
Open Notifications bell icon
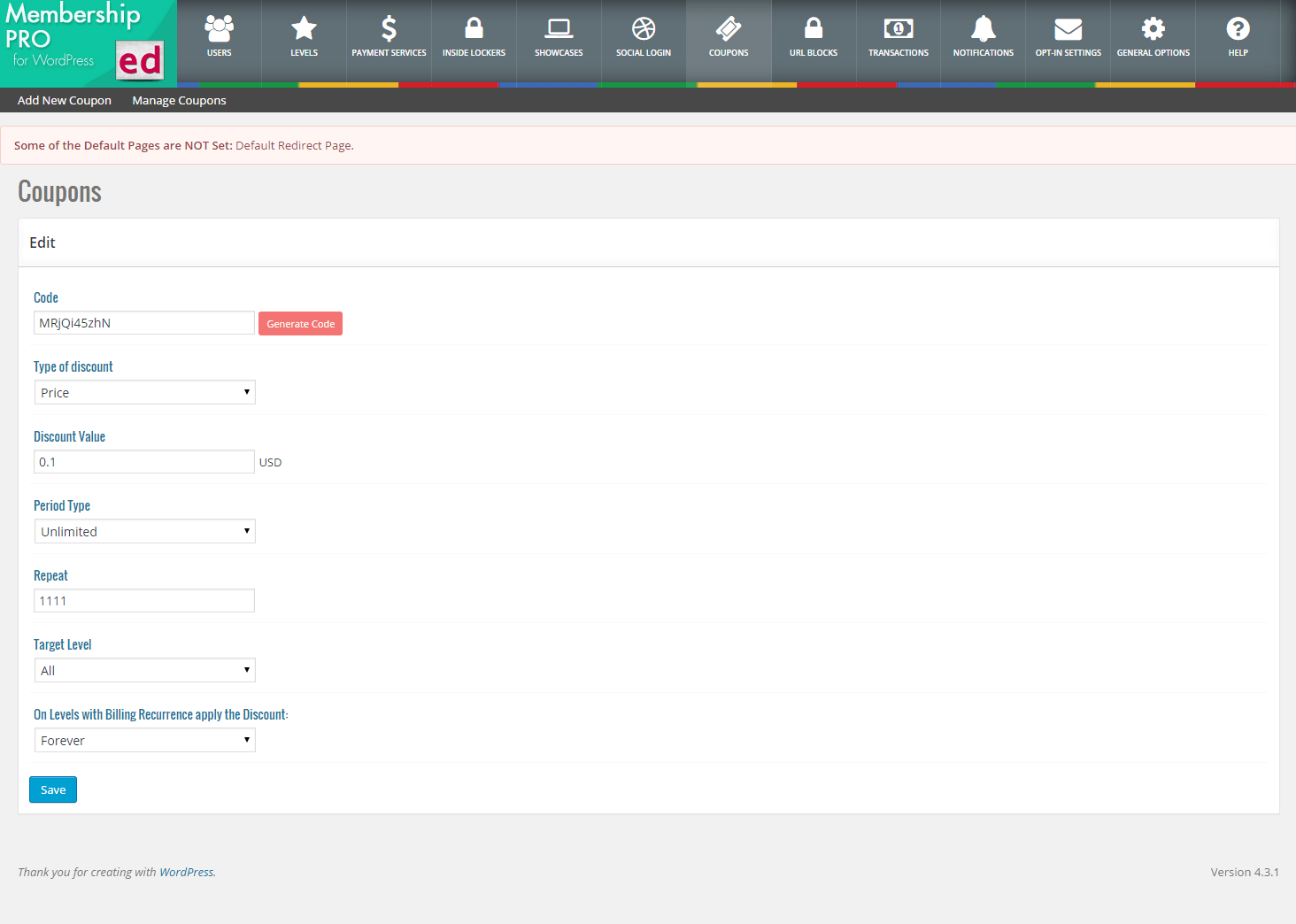(x=984, y=30)
